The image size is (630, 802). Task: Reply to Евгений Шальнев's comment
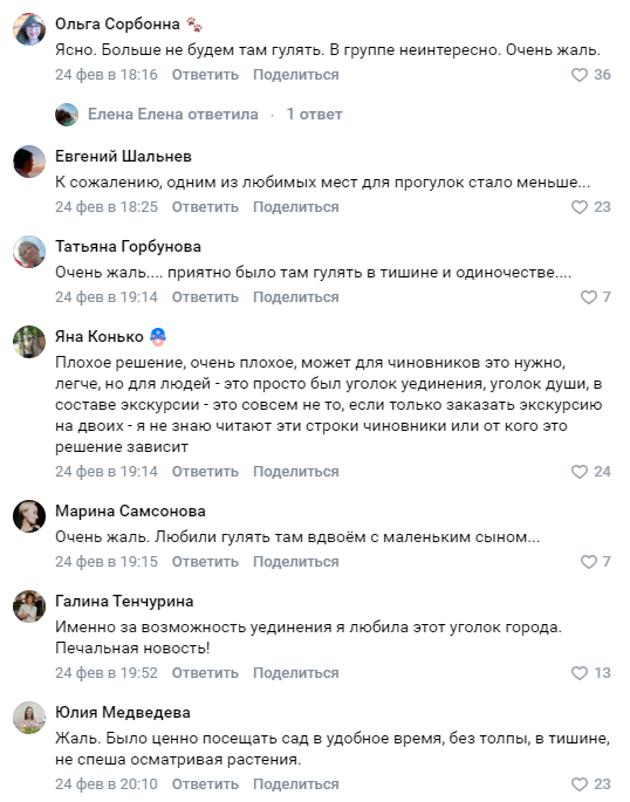(x=205, y=207)
